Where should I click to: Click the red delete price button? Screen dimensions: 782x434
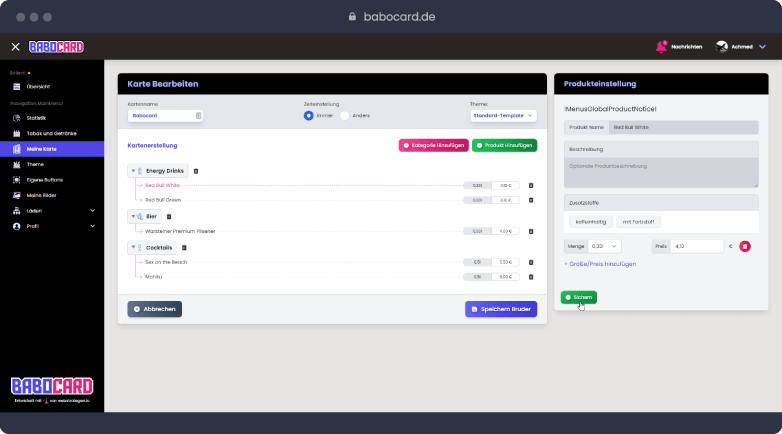[x=745, y=246]
